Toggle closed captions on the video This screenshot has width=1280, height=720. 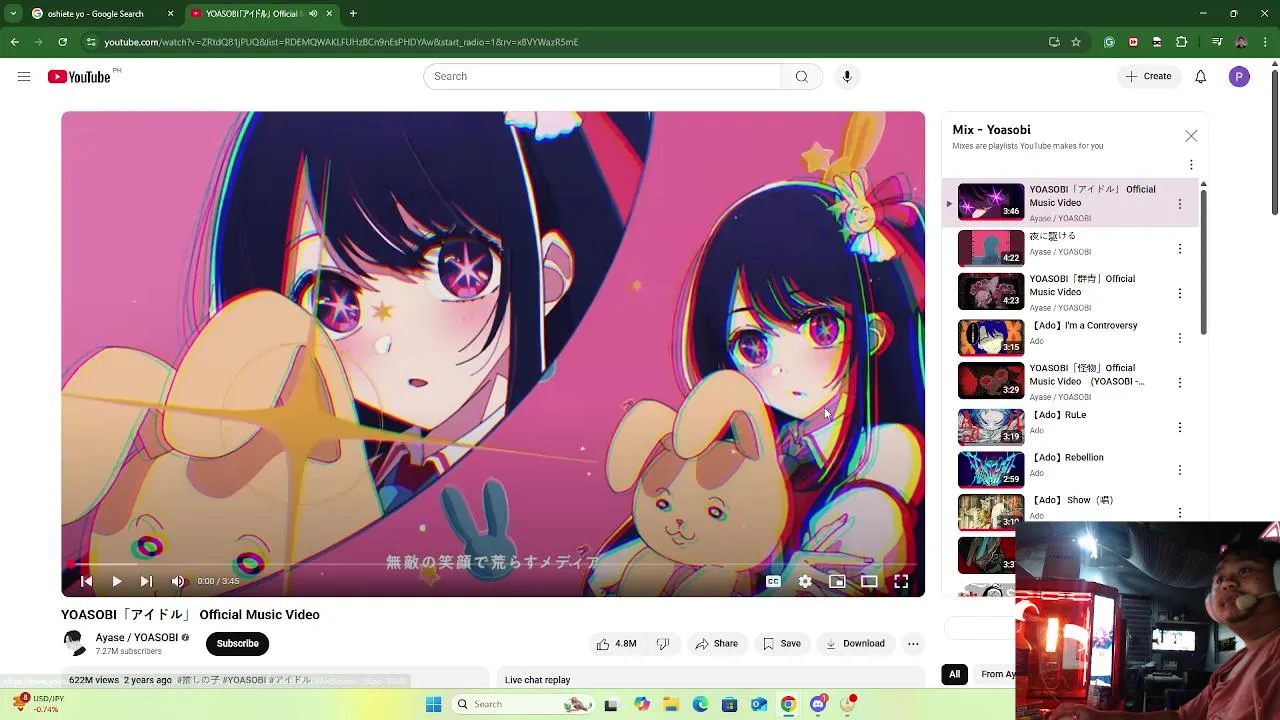tap(773, 581)
